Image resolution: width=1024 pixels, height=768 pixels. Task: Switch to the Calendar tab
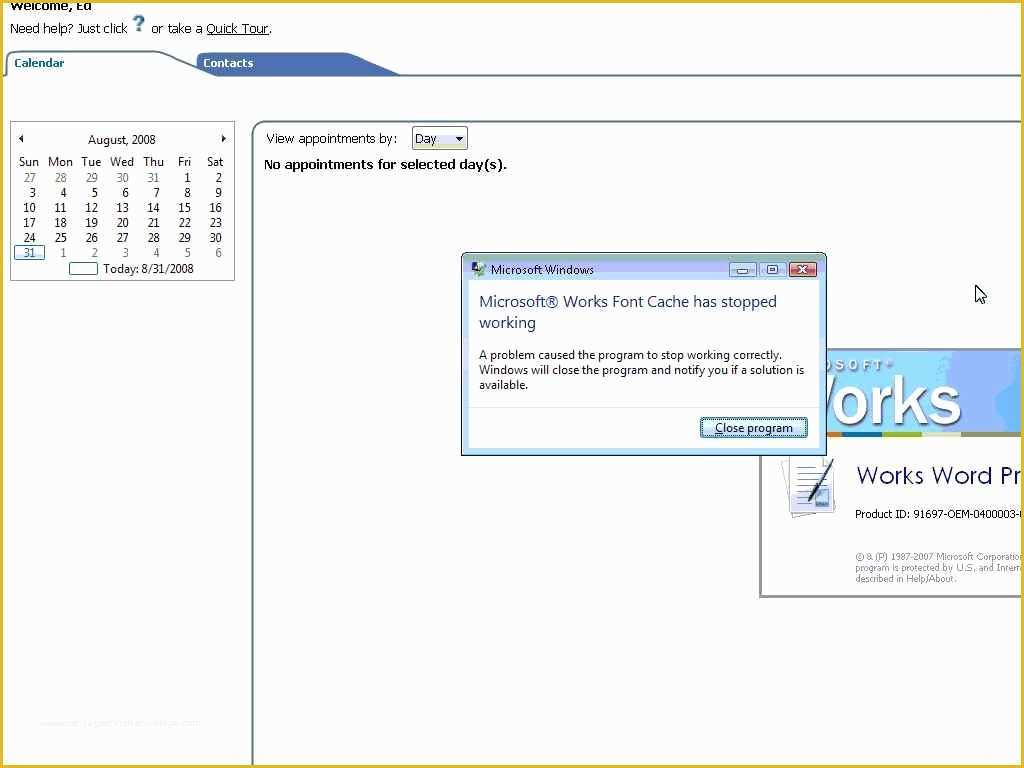pyautogui.click(x=39, y=63)
